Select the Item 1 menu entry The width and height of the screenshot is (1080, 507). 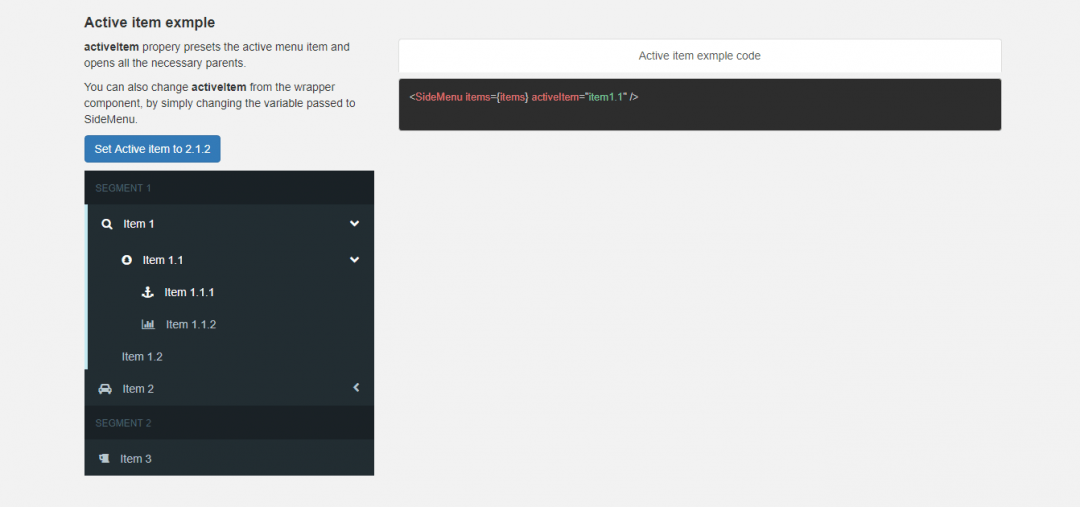pos(230,224)
